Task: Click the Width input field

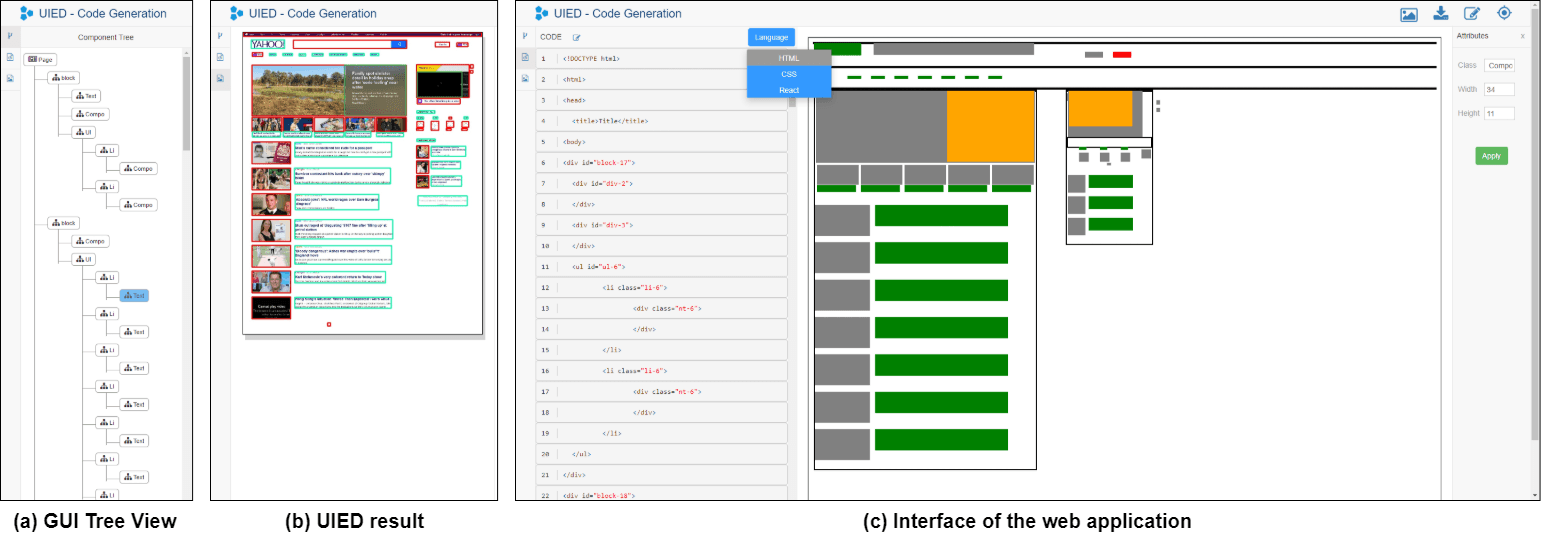Action: pos(1498,89)
